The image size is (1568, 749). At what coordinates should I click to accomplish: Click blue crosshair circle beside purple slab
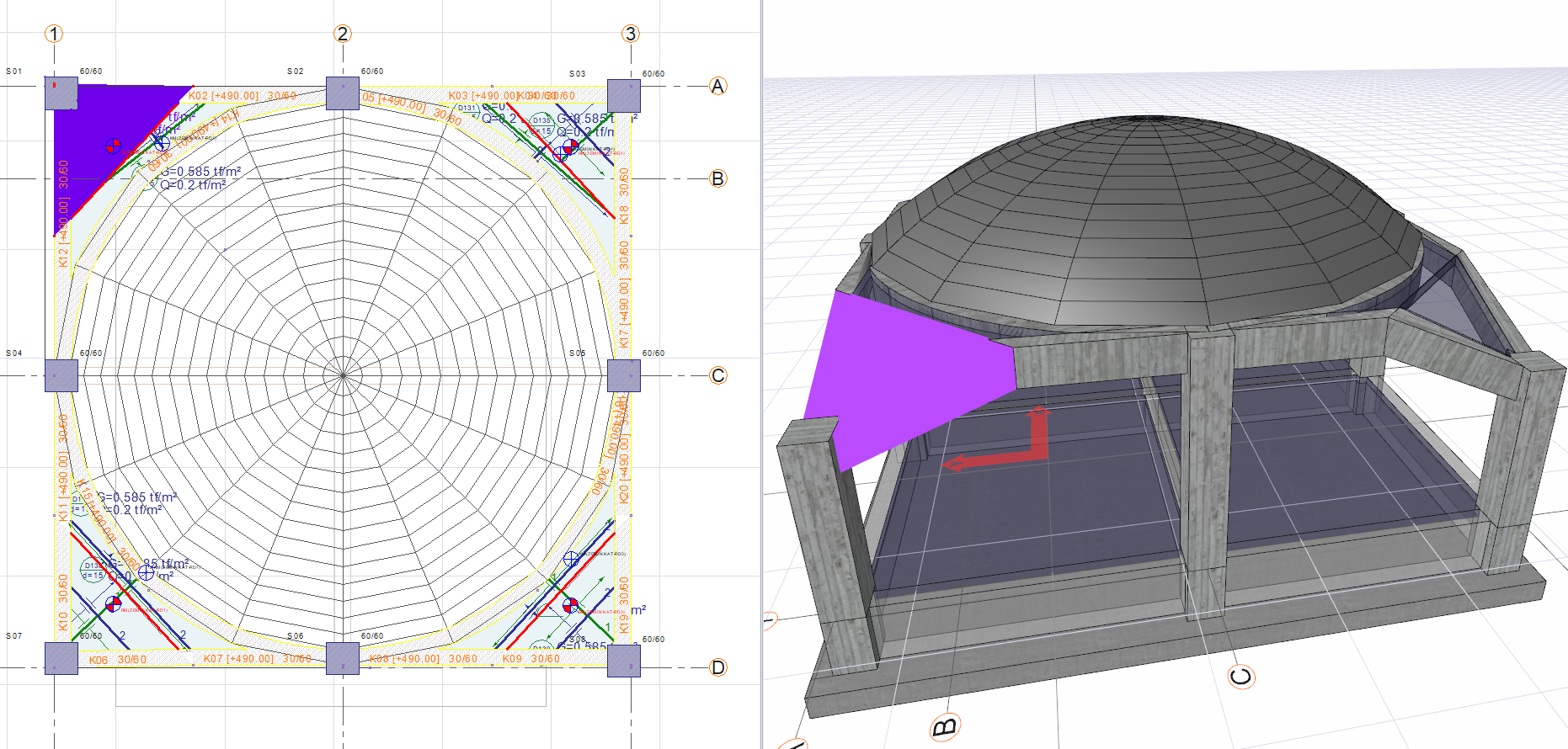pyautogui.click(x=162, y=142)
